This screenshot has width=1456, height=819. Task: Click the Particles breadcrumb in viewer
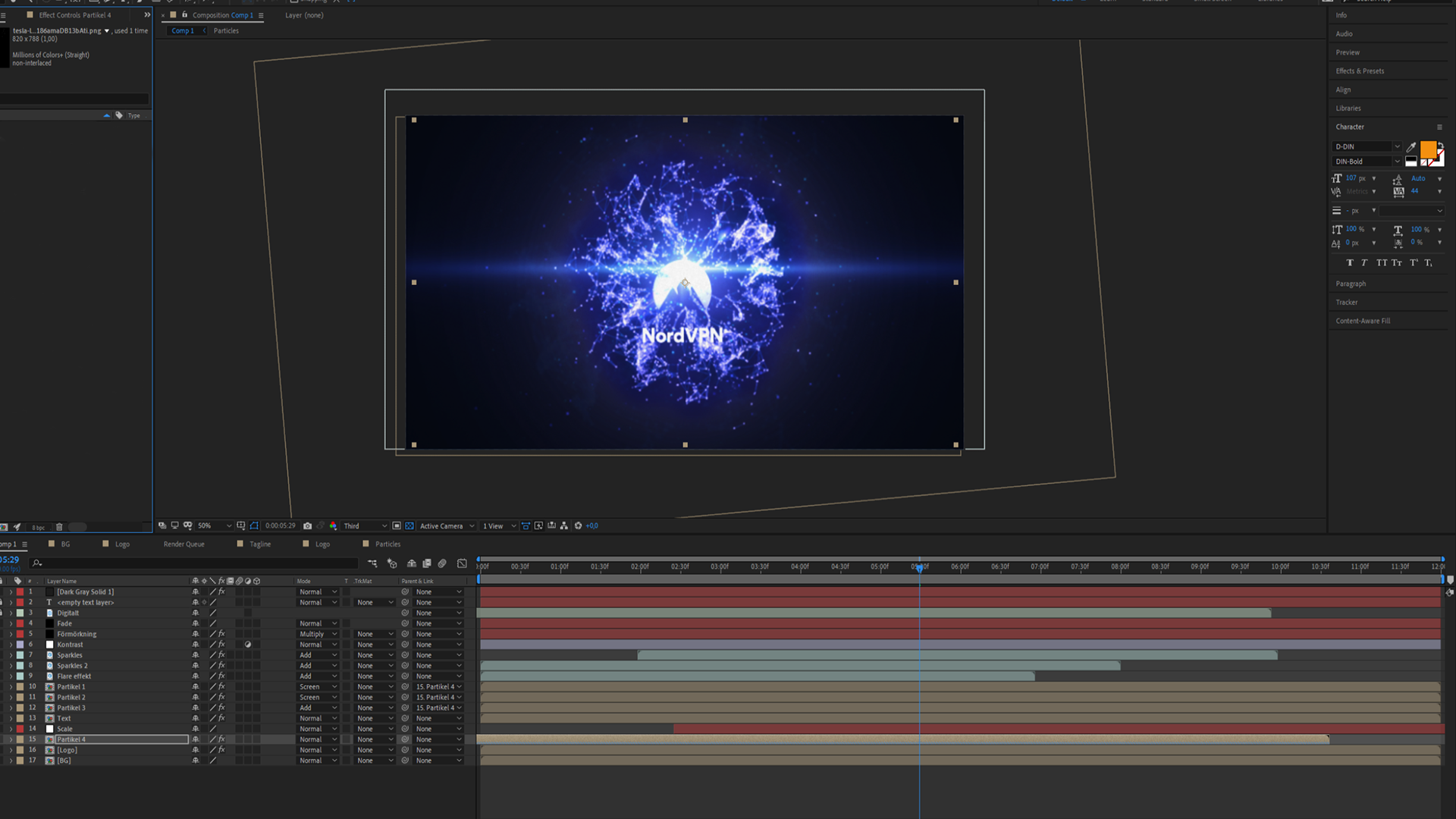click(x=226, y=31)
